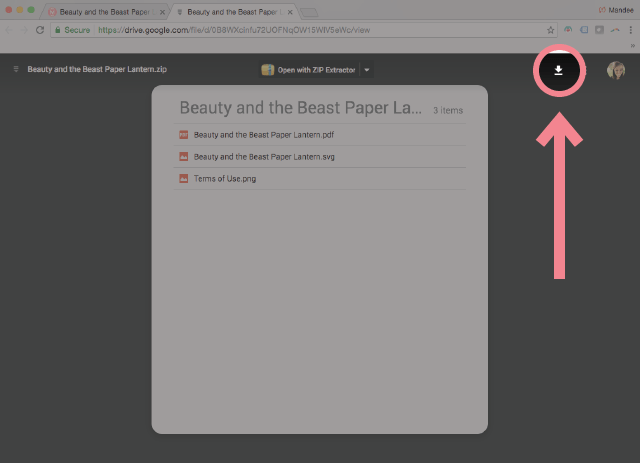640x463 pixels.
Task: Close the second browser tab
Action: (290, 12)
